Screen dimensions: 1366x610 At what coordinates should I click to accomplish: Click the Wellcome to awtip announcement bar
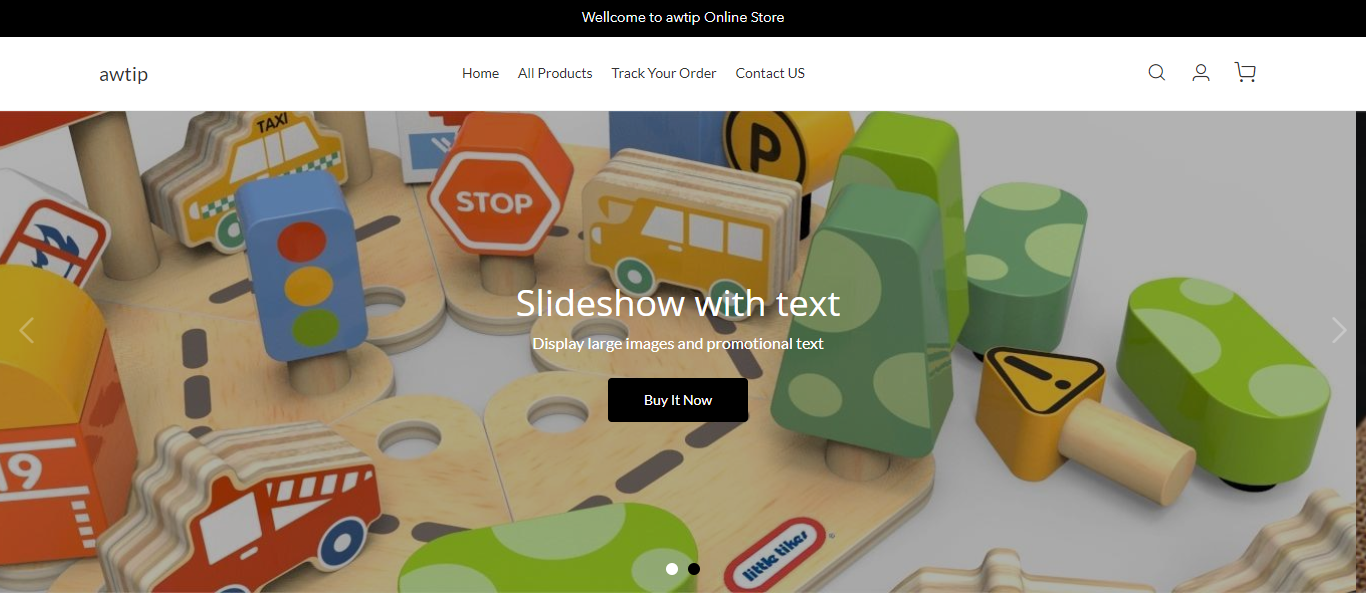tap(683, 17)
